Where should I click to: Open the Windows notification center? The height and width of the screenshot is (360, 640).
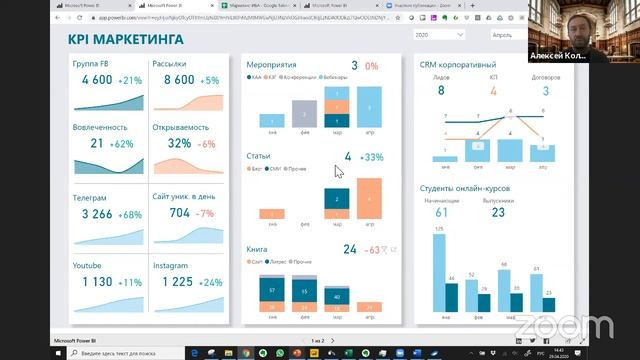pos(578,353)
